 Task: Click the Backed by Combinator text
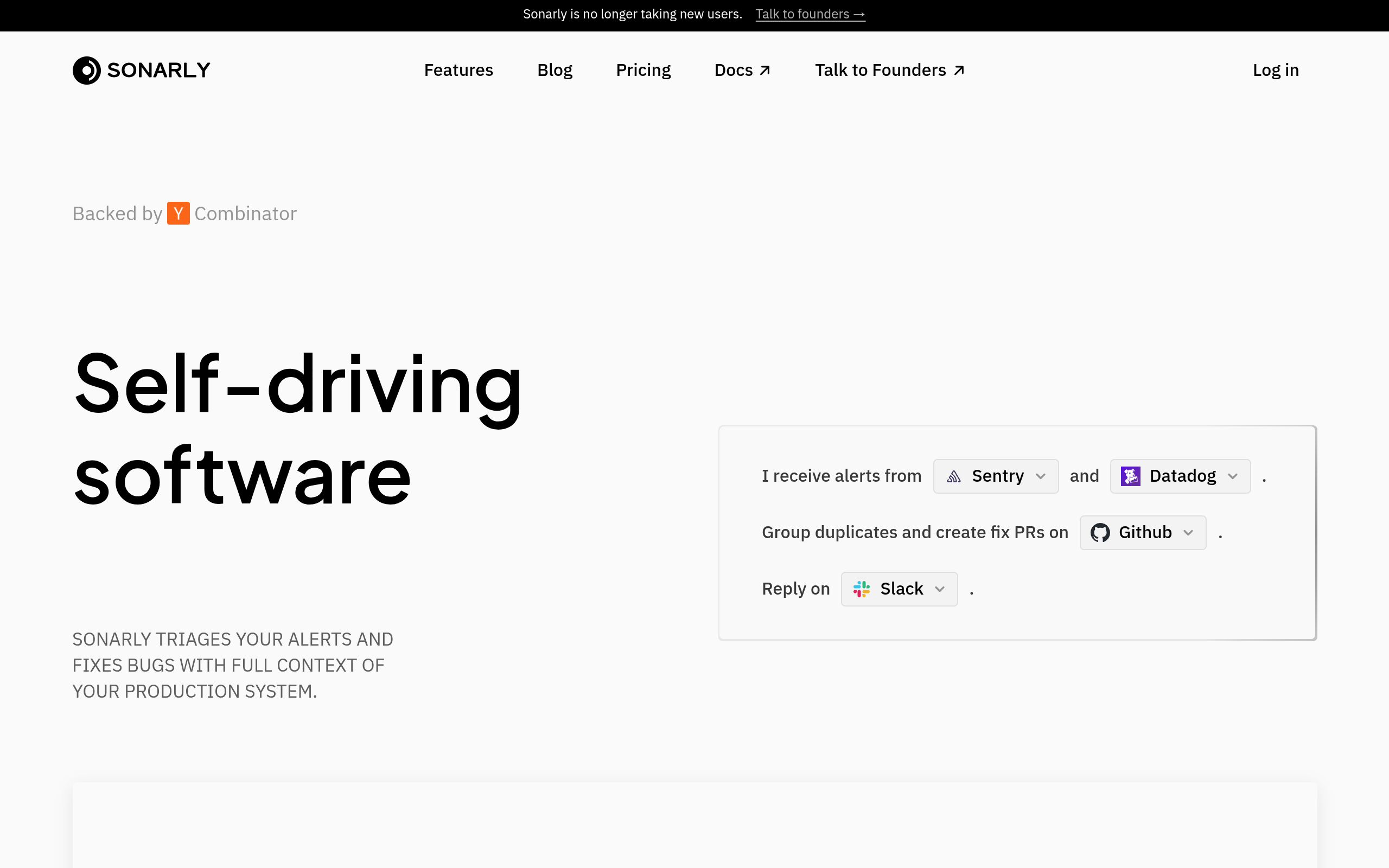[184, 213]
